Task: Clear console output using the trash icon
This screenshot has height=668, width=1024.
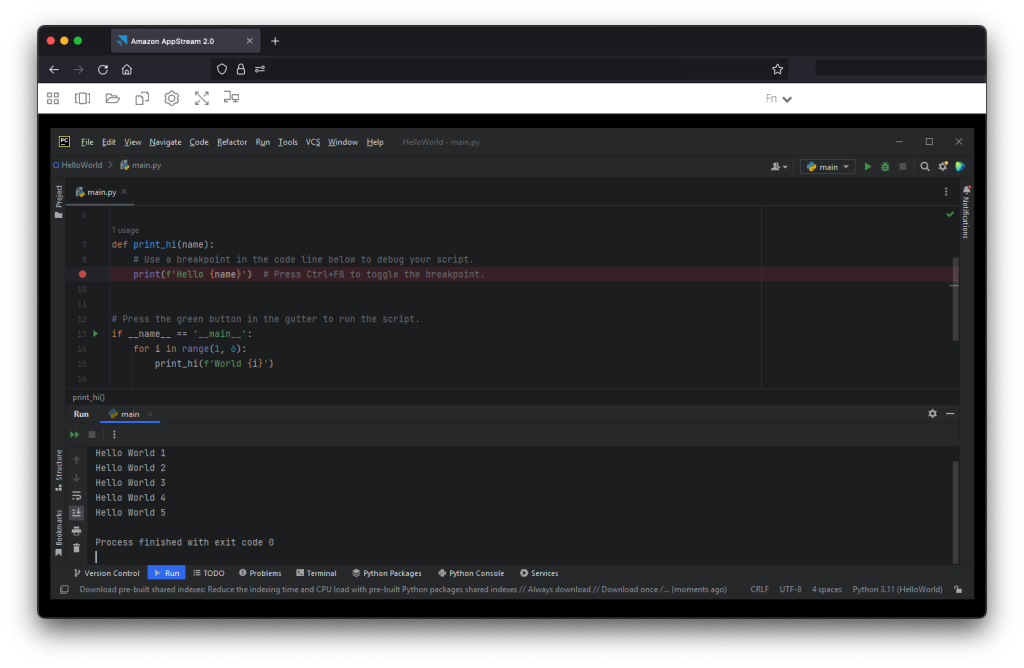Action: (x=76, y=547)
